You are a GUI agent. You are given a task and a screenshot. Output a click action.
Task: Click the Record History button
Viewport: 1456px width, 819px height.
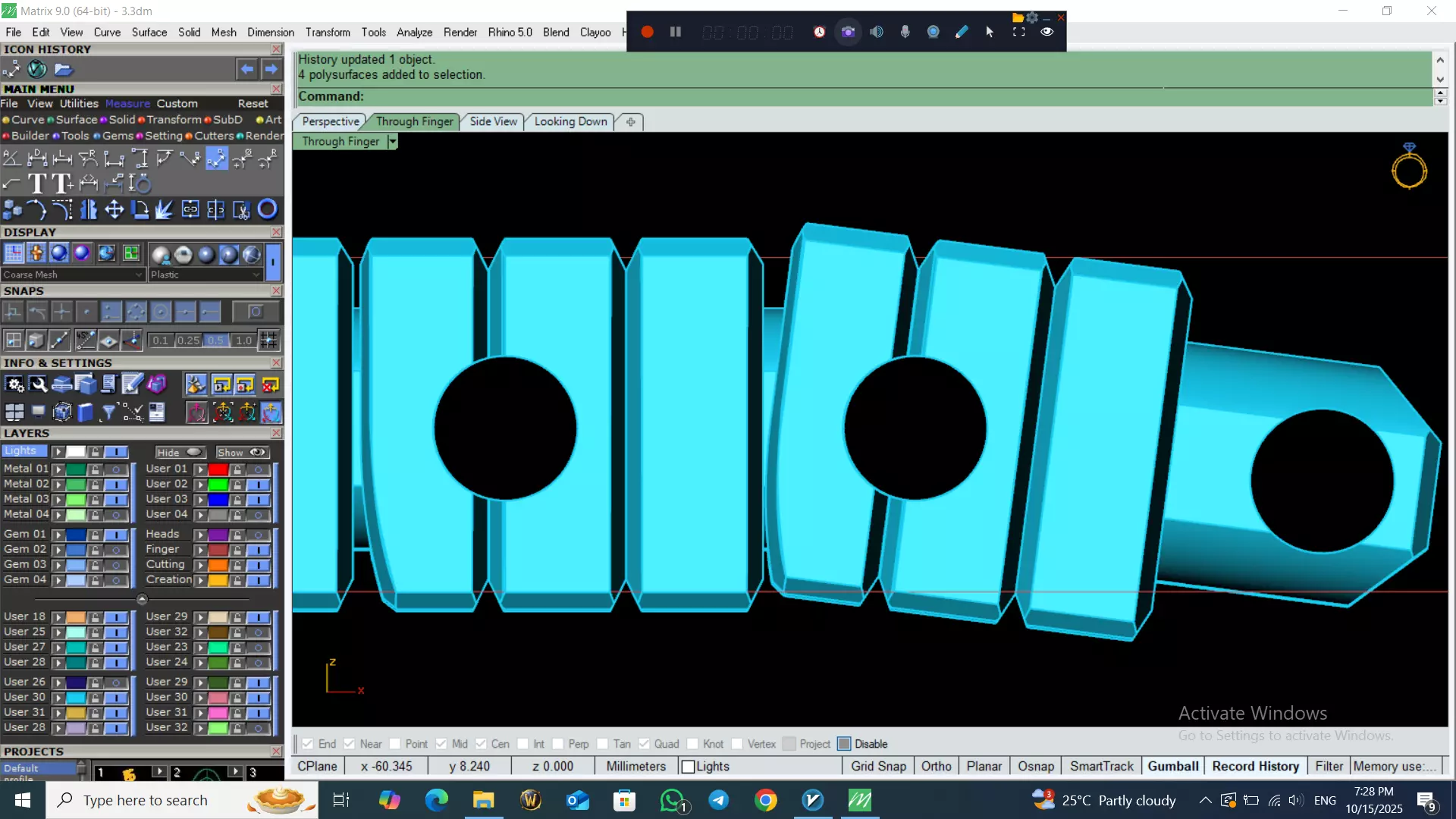pos(1255,766)
